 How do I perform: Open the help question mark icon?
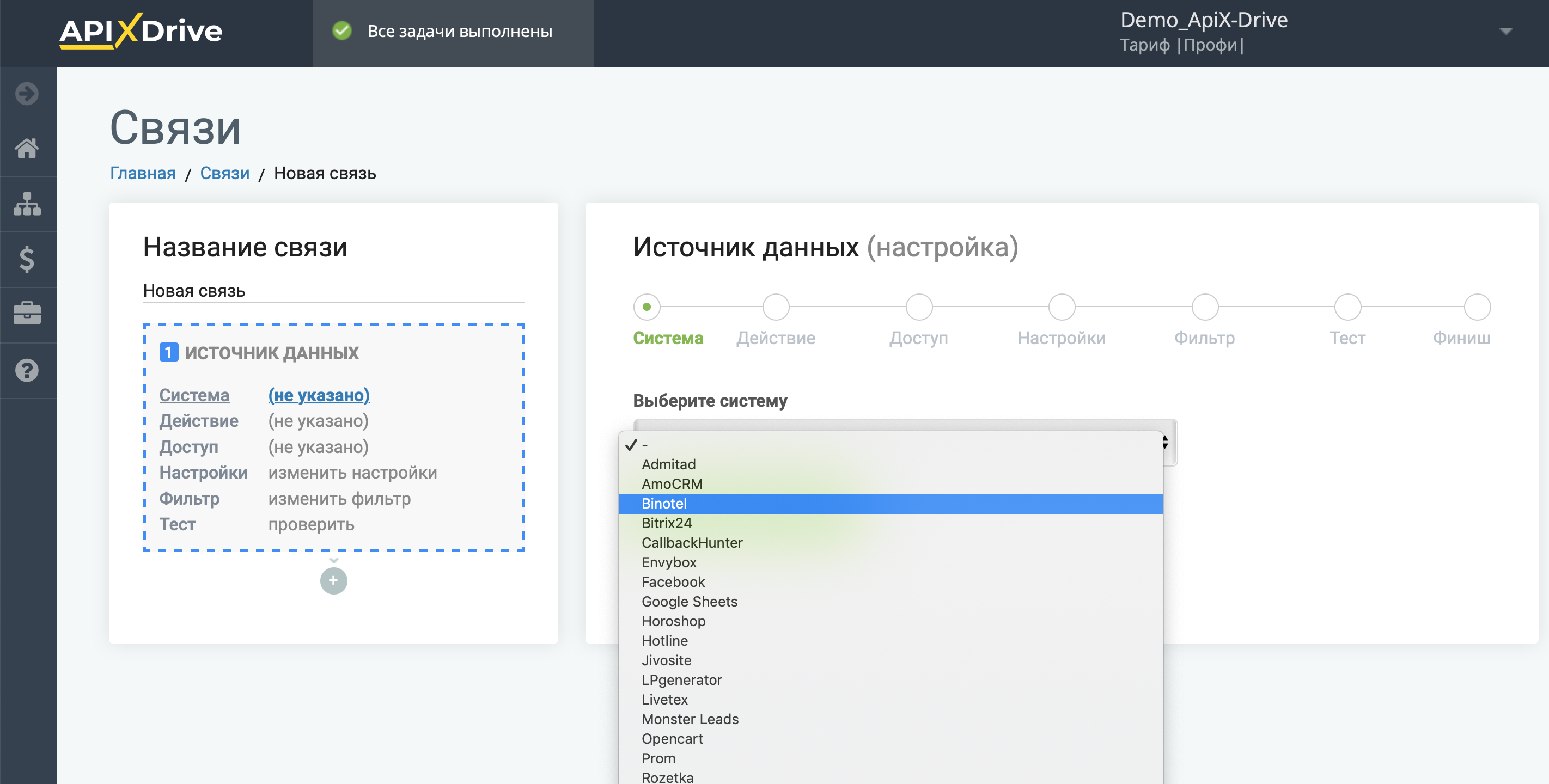(27, 370)
